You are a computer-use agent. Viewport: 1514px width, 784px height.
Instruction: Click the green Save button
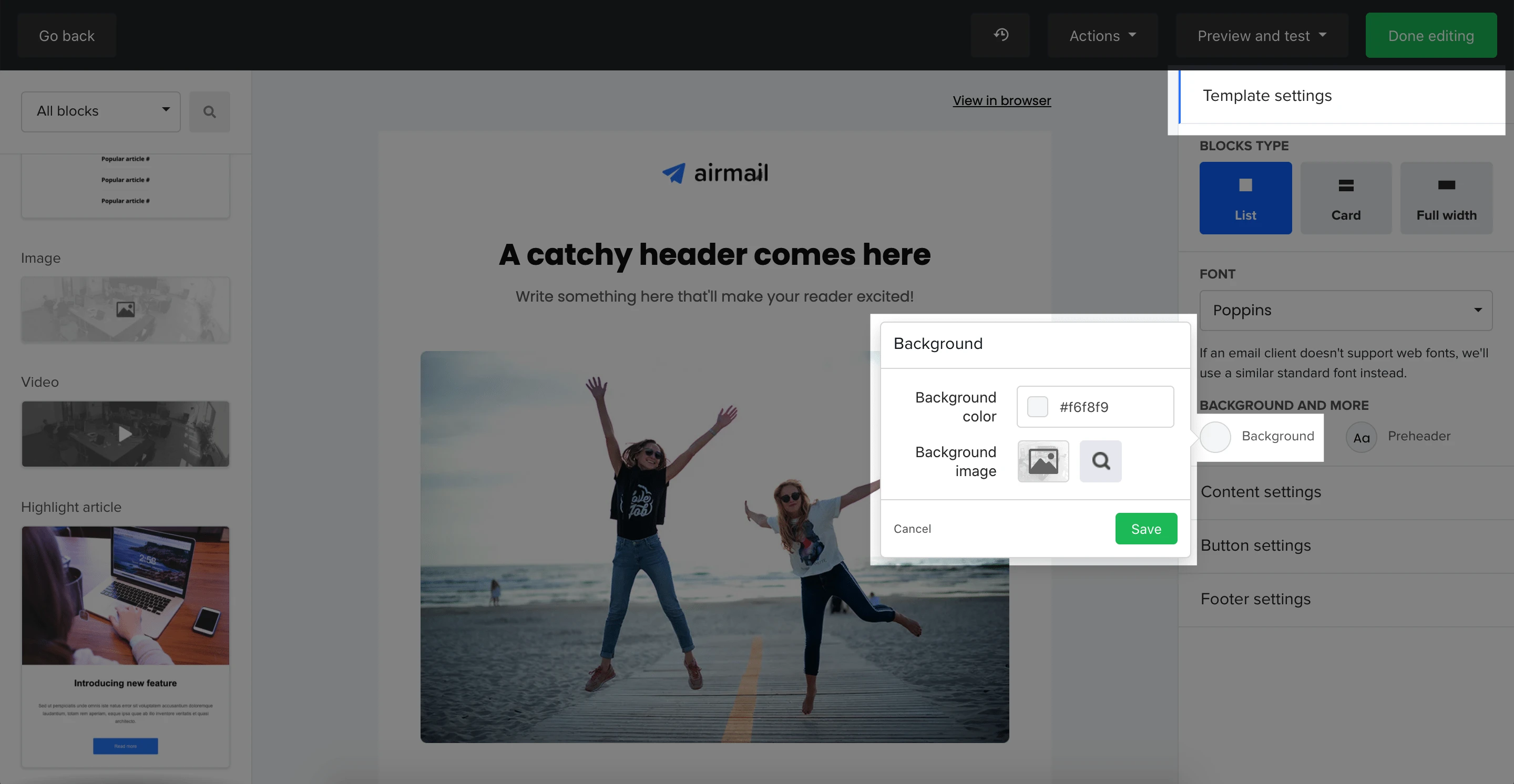tap(1145, 529)
